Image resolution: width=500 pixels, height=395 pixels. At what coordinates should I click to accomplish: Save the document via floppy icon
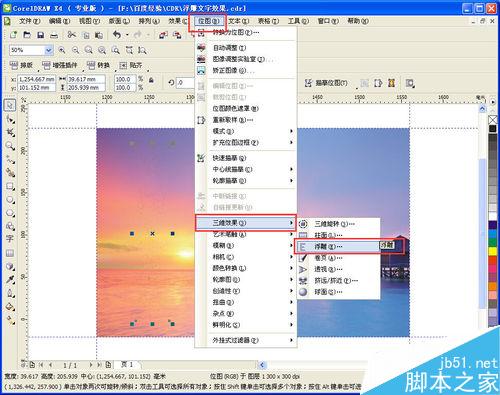pos(41,35)
